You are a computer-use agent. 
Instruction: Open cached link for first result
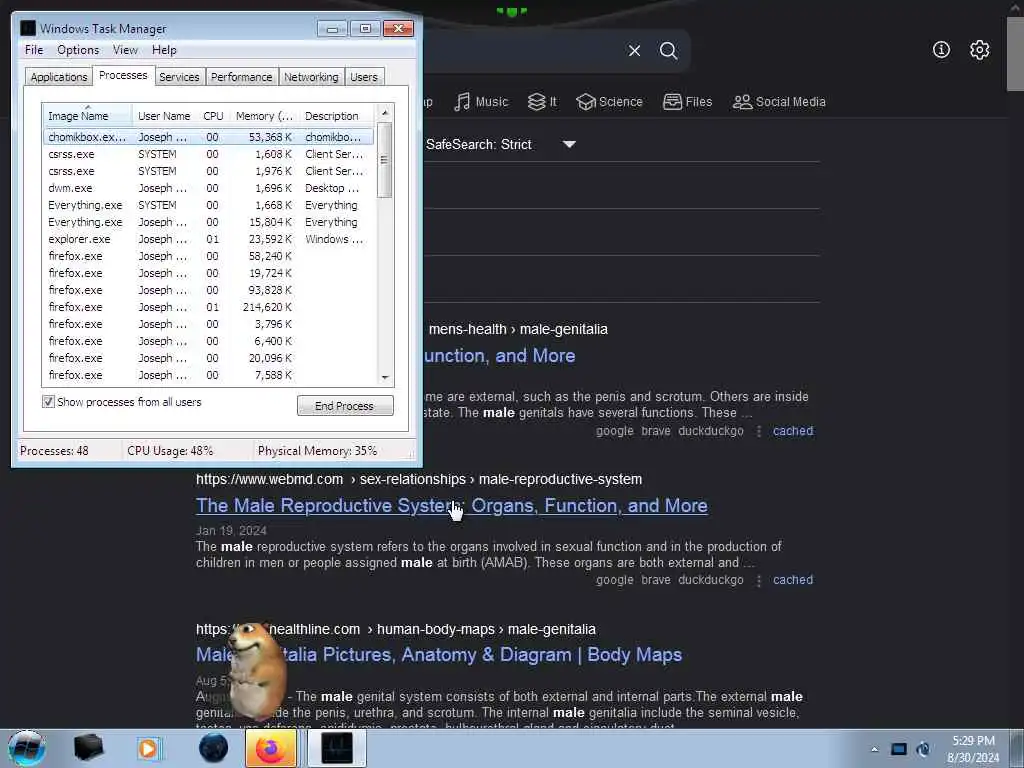[x=793, y=431]
